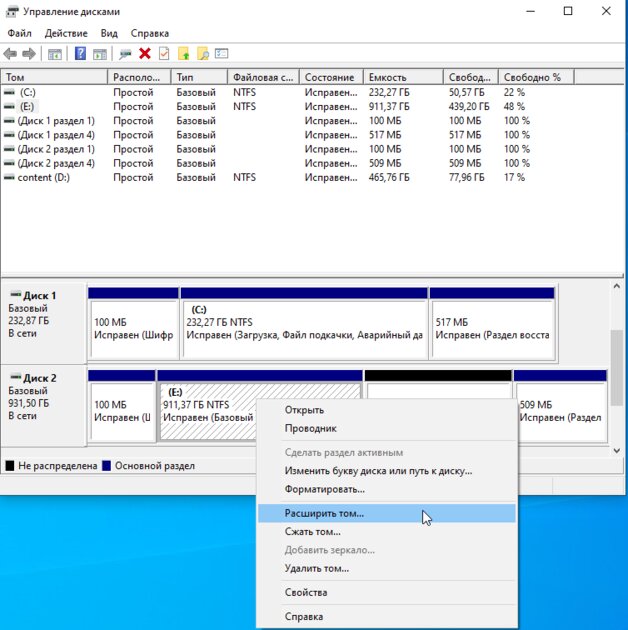The image size is (628, 630).
Task: Click the folder with green arrow icon
Action: coord(184,53)
